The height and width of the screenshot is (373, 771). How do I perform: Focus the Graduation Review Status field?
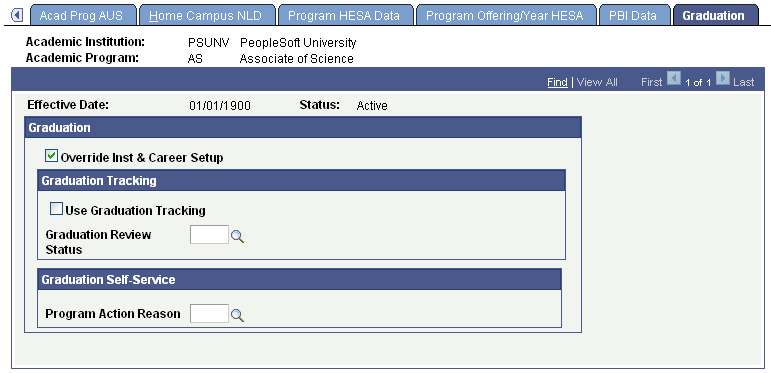[209, 234]
